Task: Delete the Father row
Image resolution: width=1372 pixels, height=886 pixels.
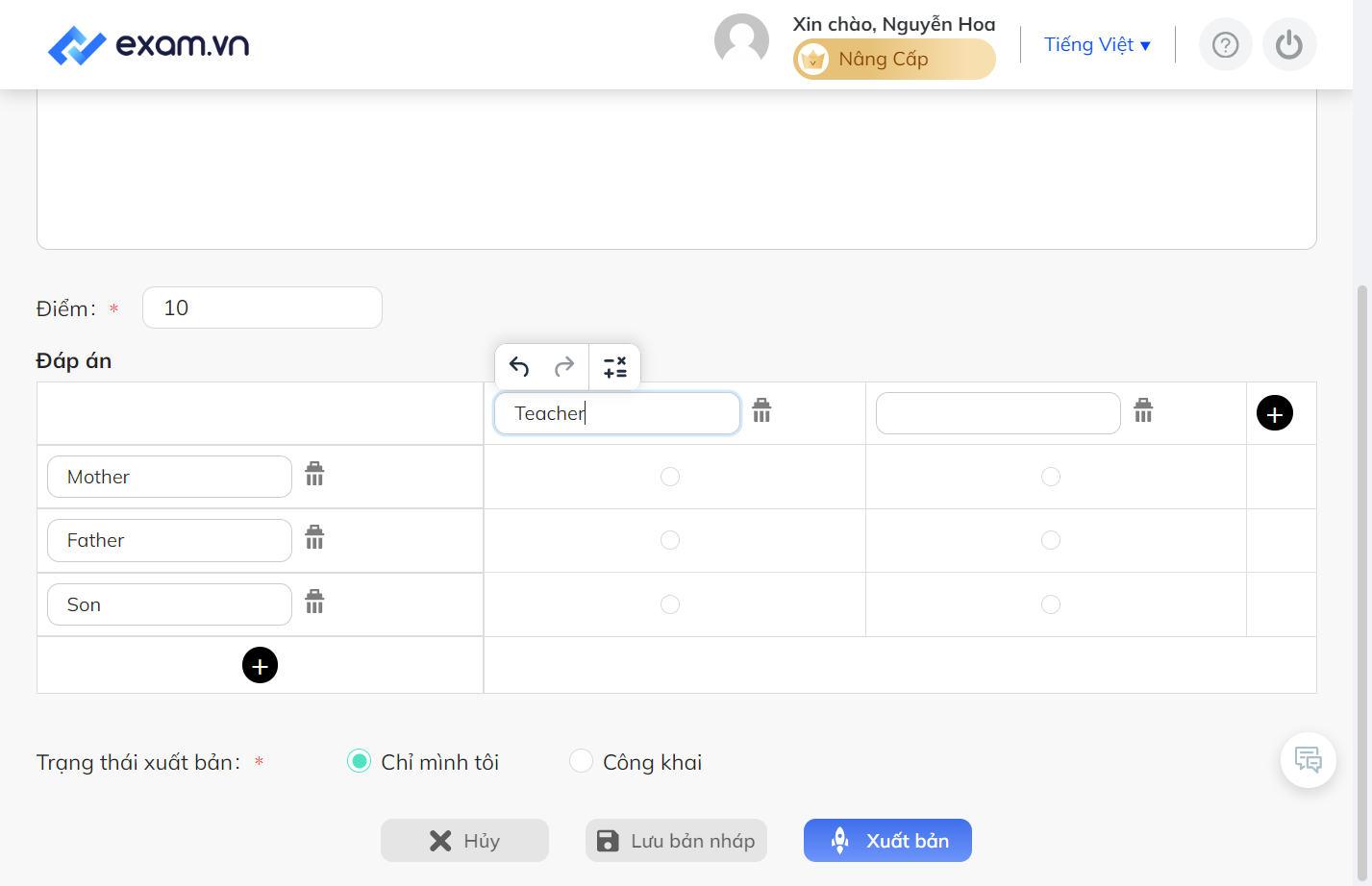Action: [314, 537]
